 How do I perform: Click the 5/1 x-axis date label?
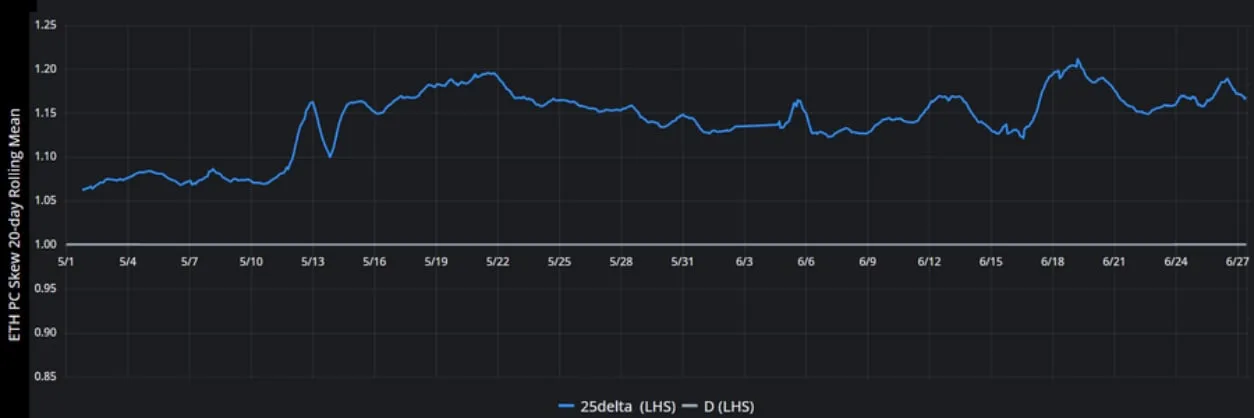point(67,261)
